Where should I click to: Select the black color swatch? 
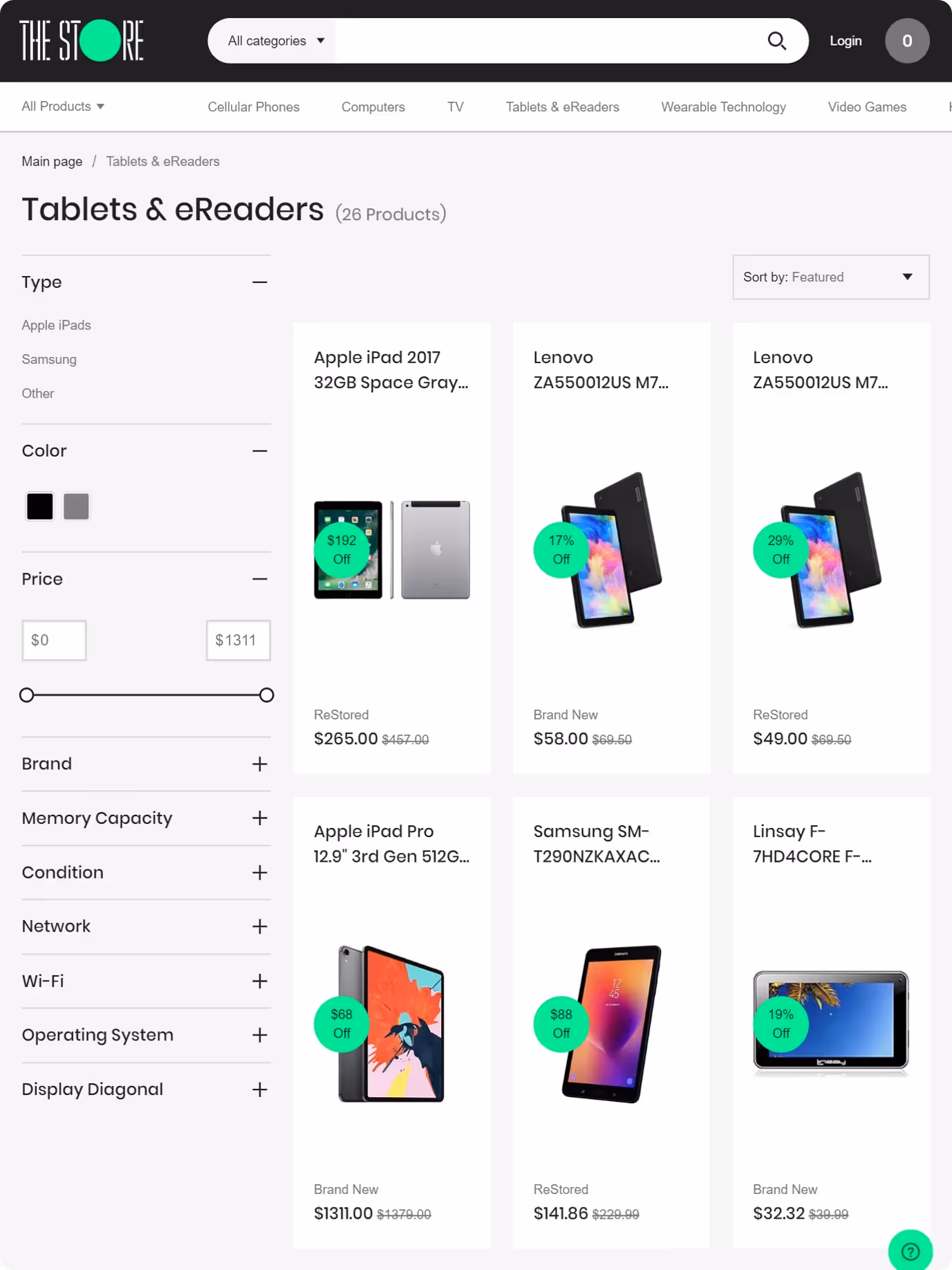coord(39,506)
